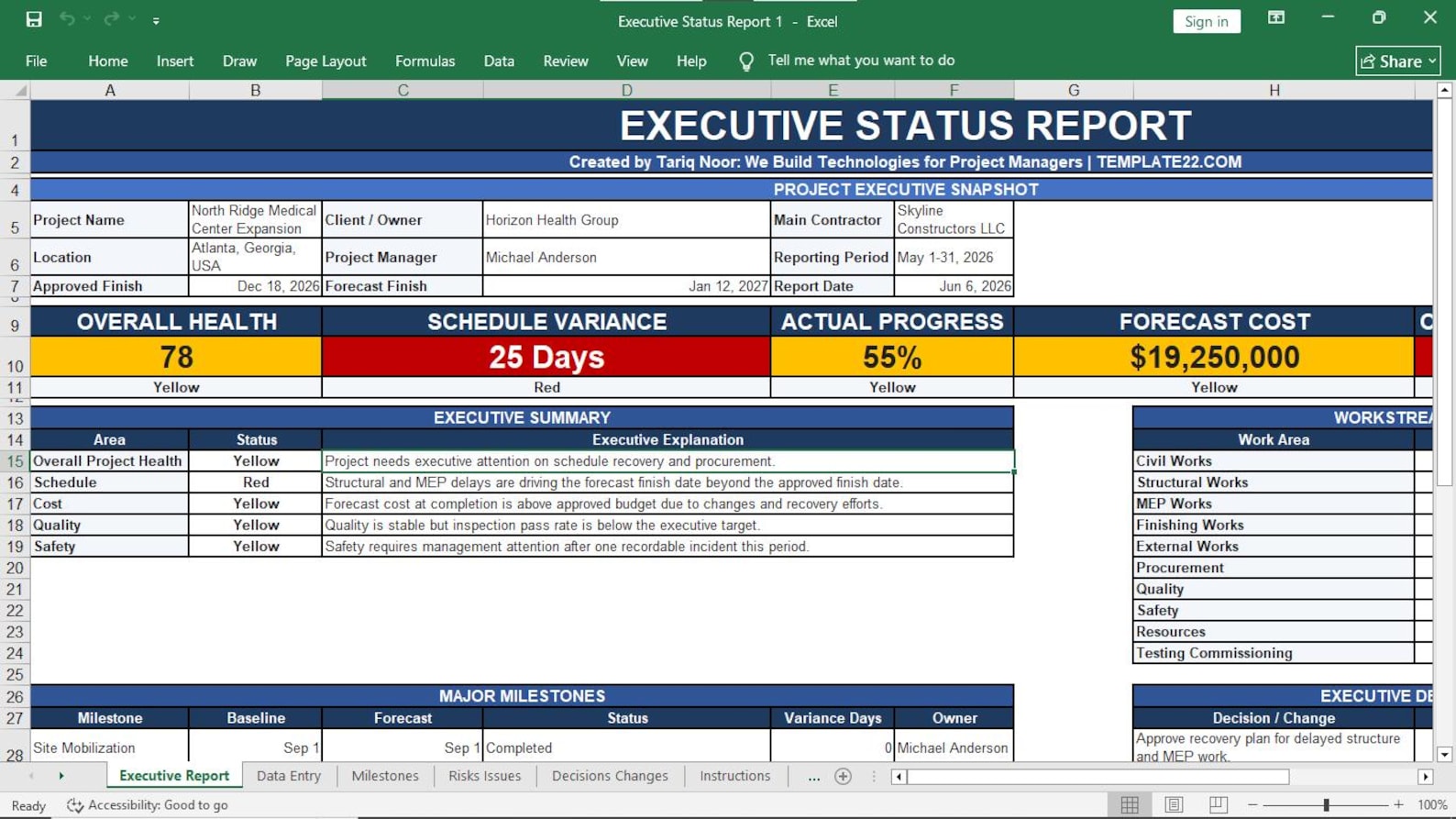1456x819 pixels.
Task: Switch to Page Layout view
Action: pyautogui.click(x=1174, y=804)
